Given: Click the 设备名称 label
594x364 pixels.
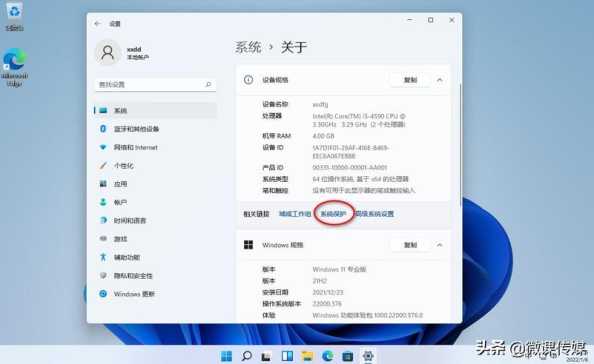Looking at the screenshot, I should coord(275,104).
